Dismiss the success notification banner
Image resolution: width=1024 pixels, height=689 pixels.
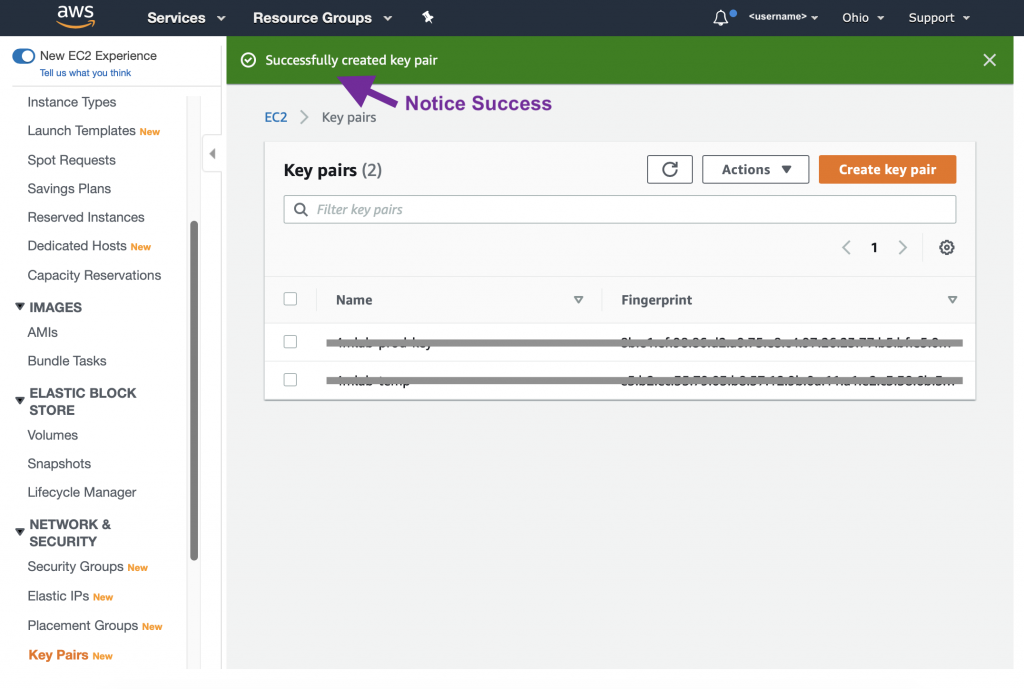(989, 60)
